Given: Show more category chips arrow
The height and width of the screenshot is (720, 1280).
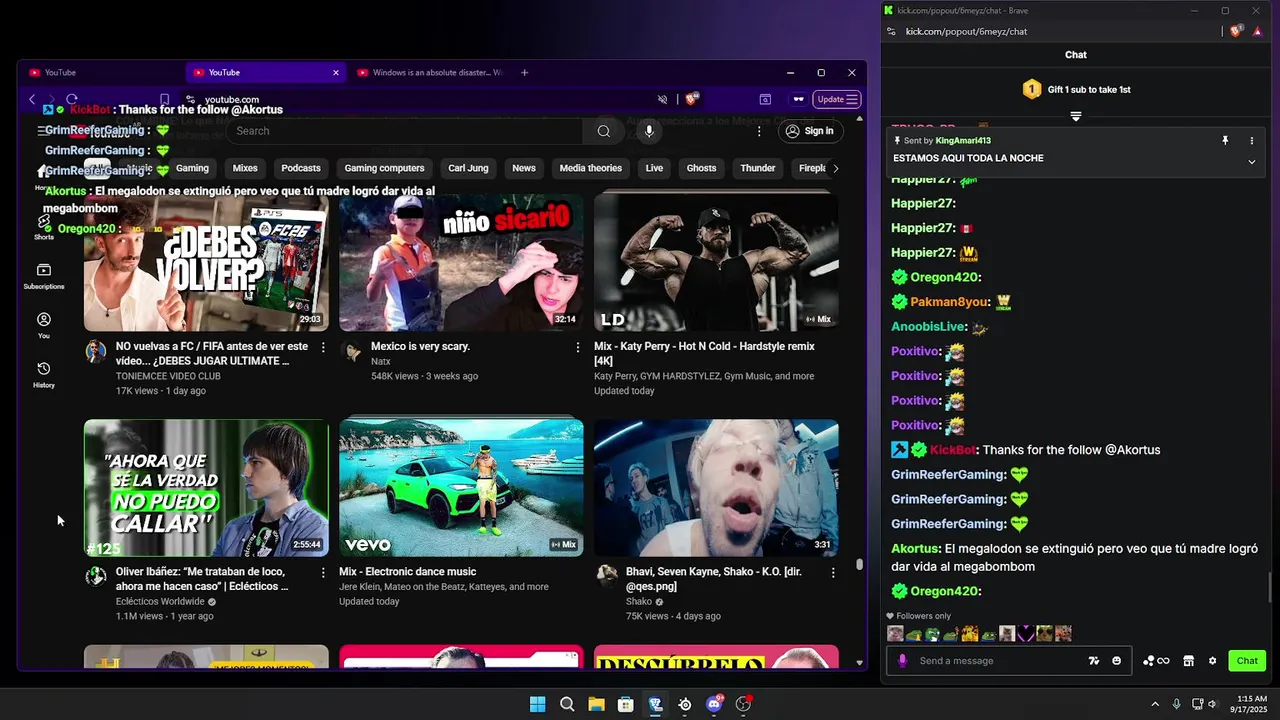Looking at the screenshot, I should point(836,168).
